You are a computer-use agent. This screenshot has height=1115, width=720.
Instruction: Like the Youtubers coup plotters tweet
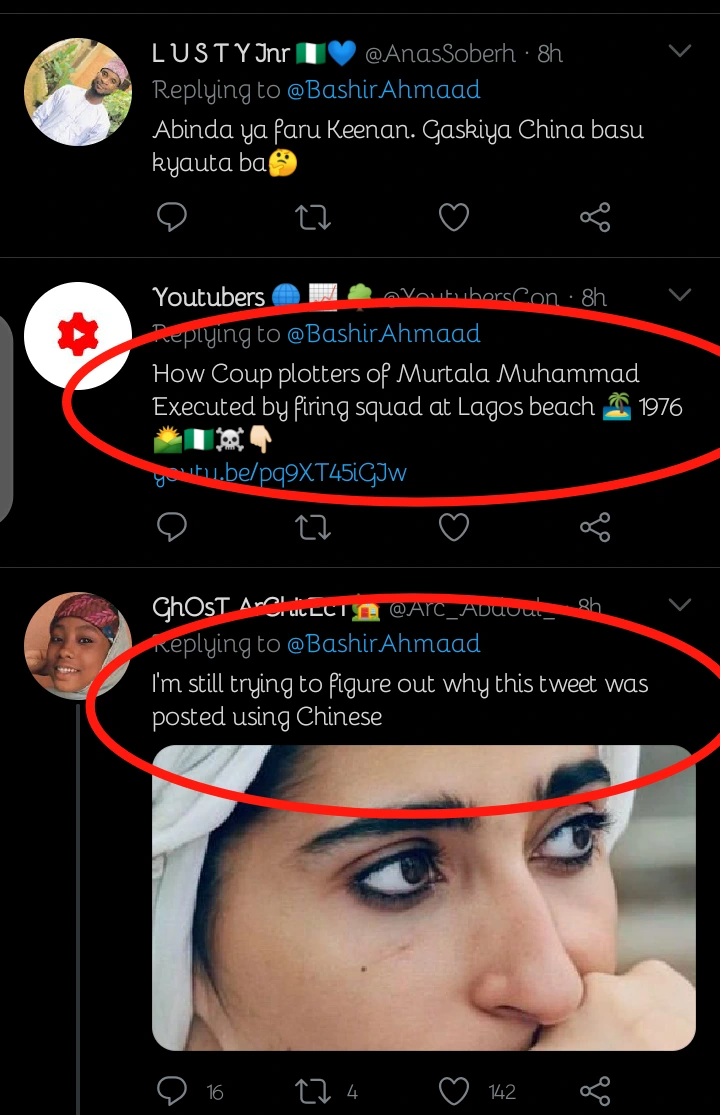point(454,527)
